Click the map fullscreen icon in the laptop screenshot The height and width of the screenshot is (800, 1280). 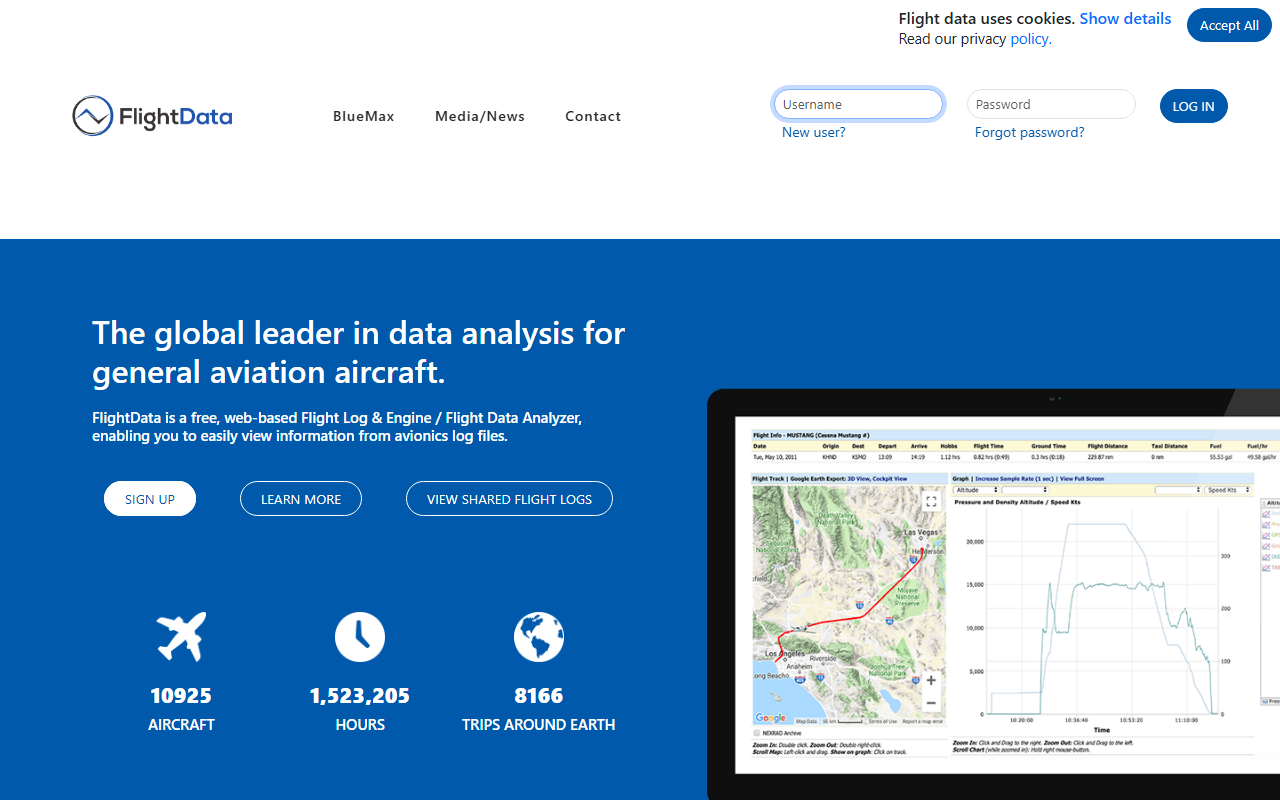[x=931, y=501]
